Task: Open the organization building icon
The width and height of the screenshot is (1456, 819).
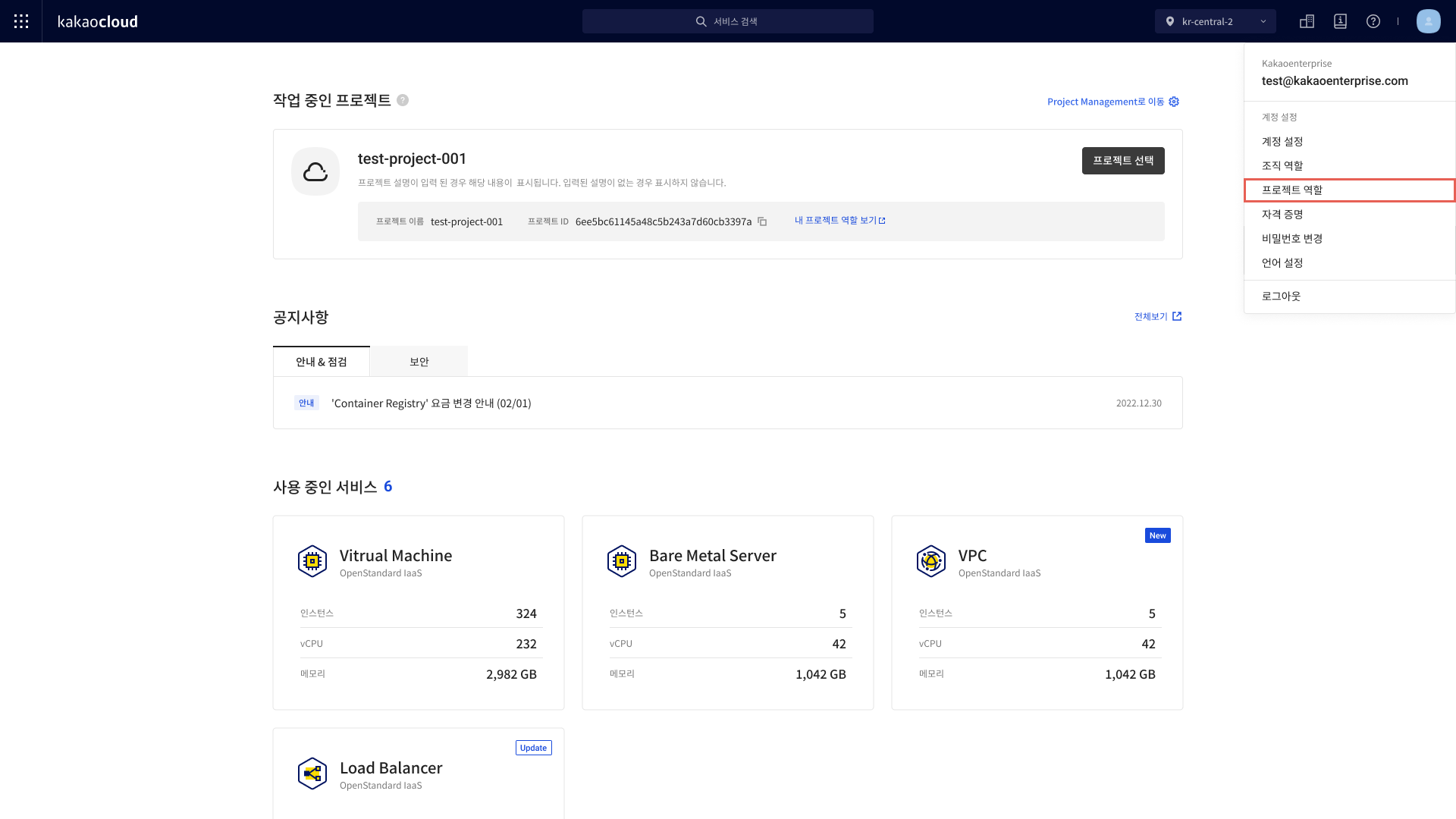Action: (1307, 21)
